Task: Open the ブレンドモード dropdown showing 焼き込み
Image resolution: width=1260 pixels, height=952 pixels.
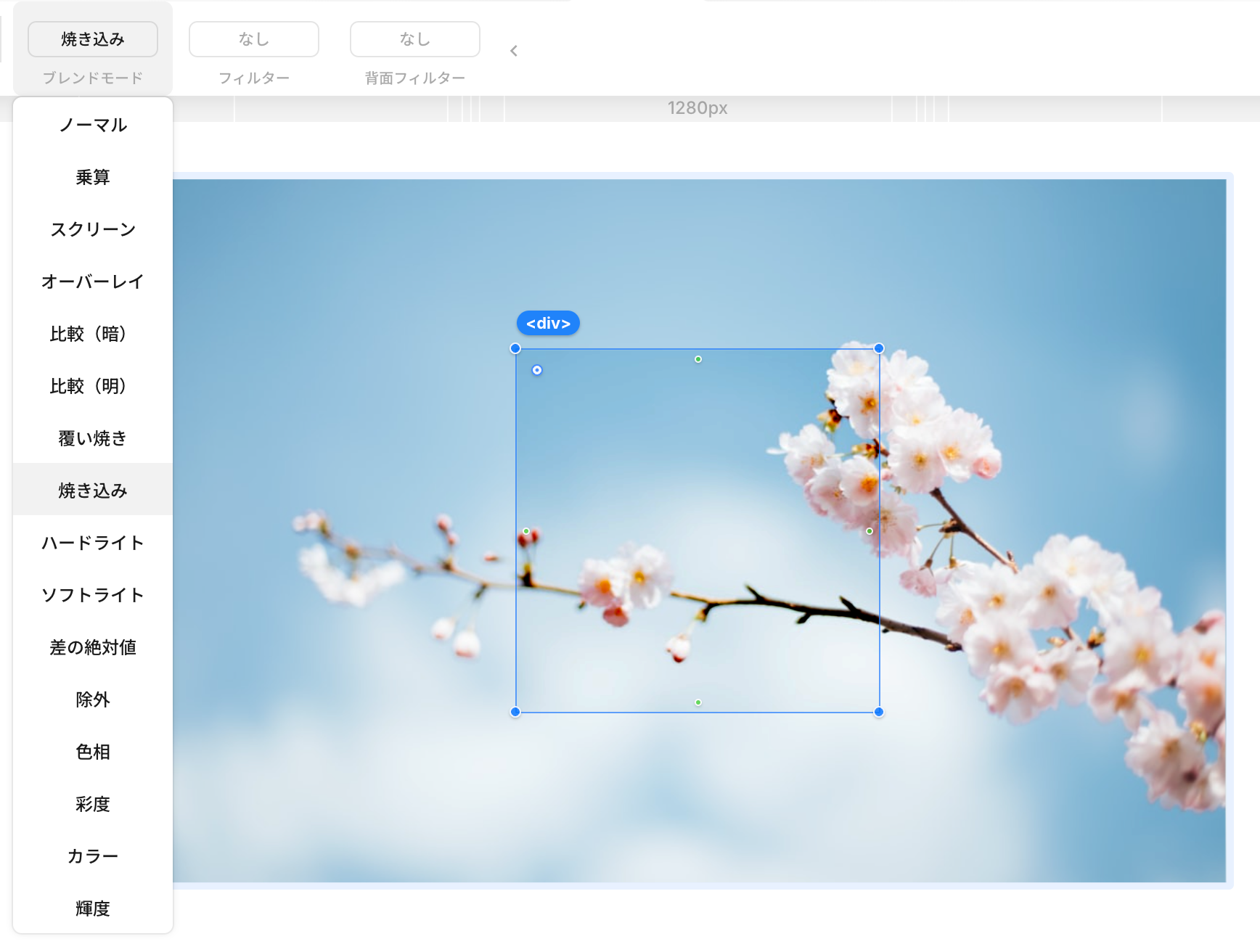Action: (x=93, y=39)
